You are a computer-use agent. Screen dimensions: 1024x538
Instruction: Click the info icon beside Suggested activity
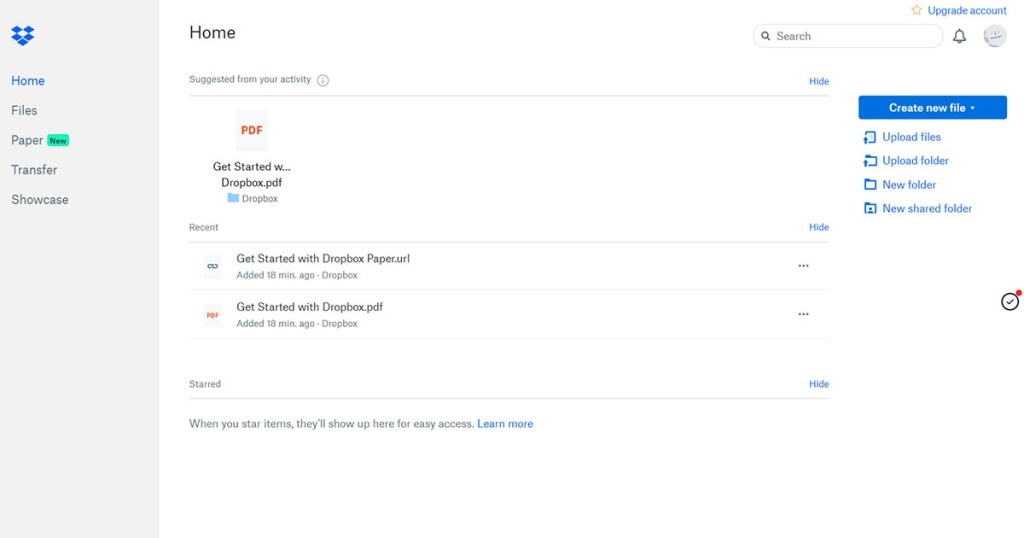point(323,81)
